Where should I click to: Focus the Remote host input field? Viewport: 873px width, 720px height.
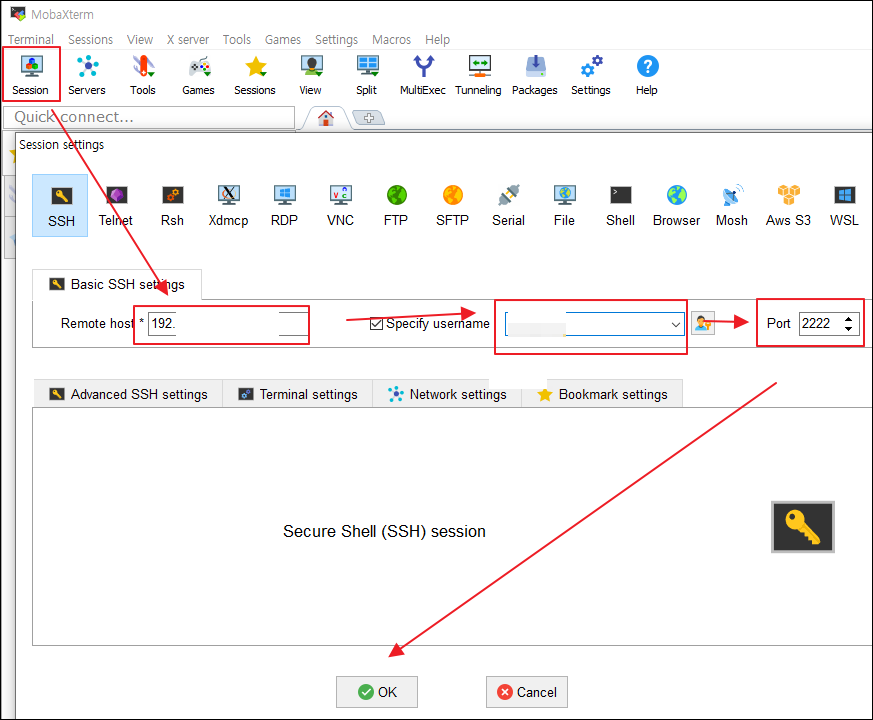point(228,324)
